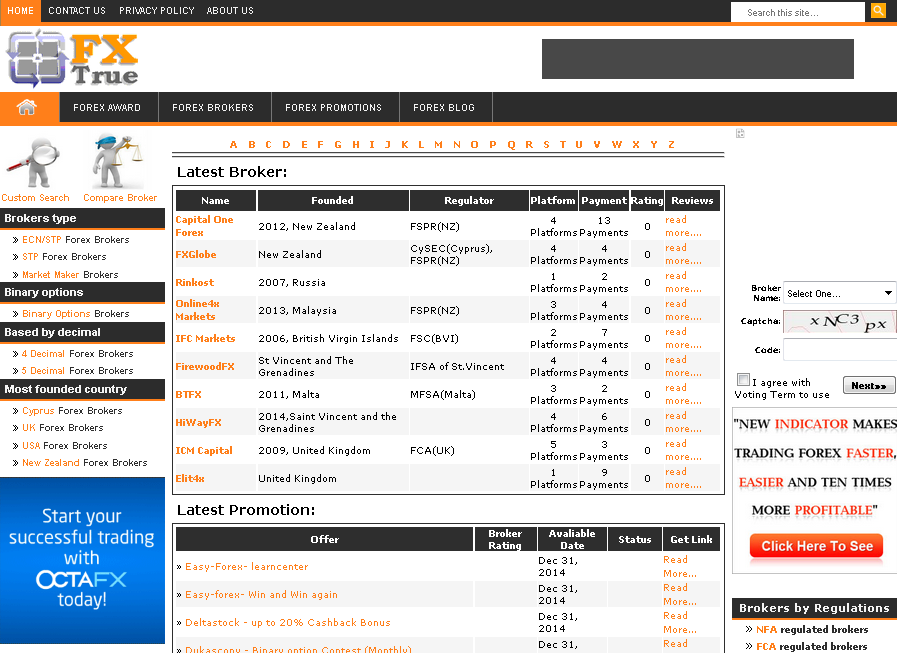Click the captcha image
The width and height of the screenshot is (897, 653).
click(x=840, y=321)
